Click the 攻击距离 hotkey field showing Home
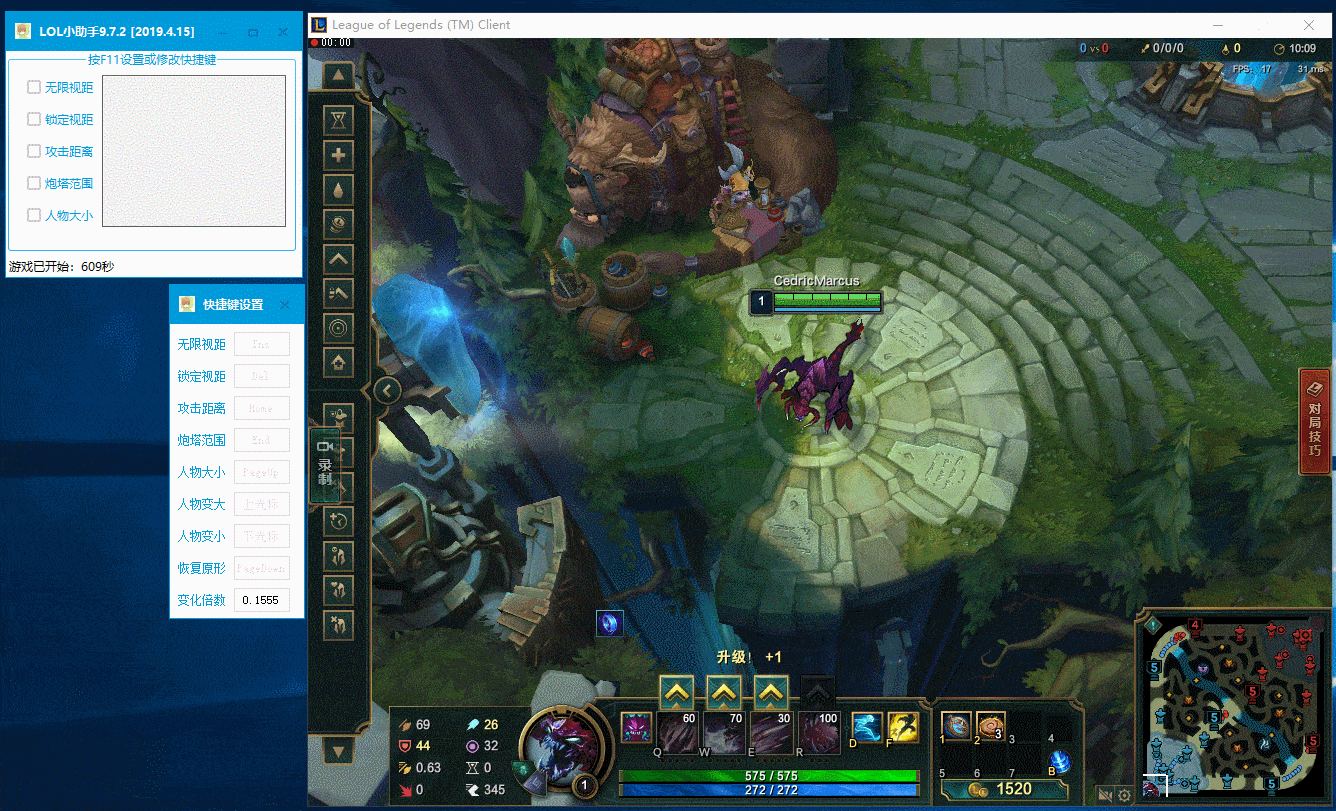1336x811 pixels. (262, 408)
